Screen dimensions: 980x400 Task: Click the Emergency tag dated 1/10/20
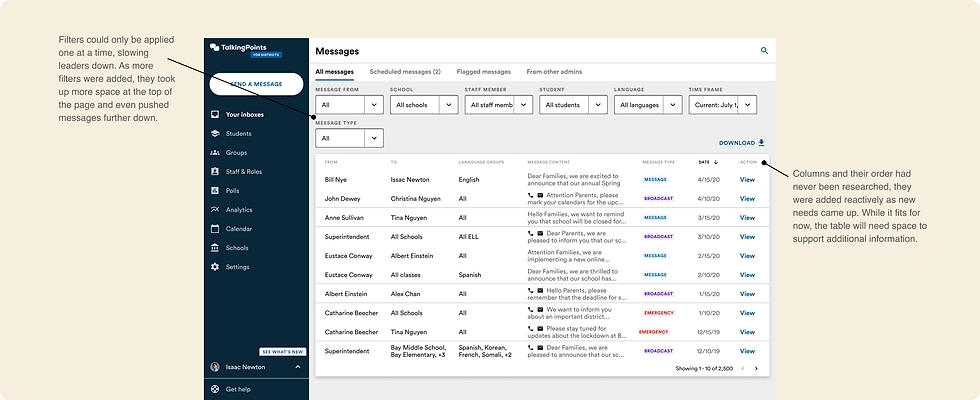pyautogui.click(x=659, y=312)
